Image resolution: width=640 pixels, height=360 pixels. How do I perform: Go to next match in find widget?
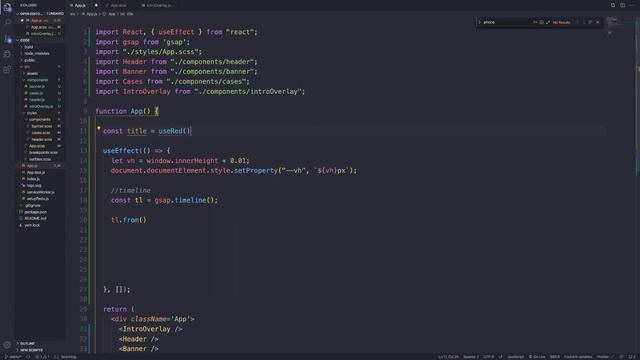coord(584,22)
